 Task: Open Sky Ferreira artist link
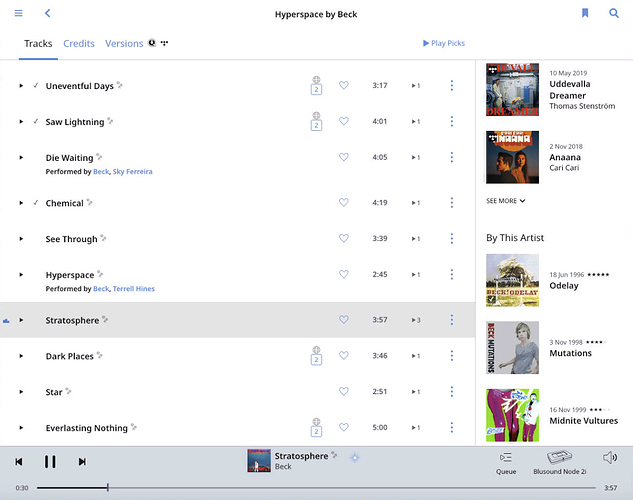(x=132, y=172)
